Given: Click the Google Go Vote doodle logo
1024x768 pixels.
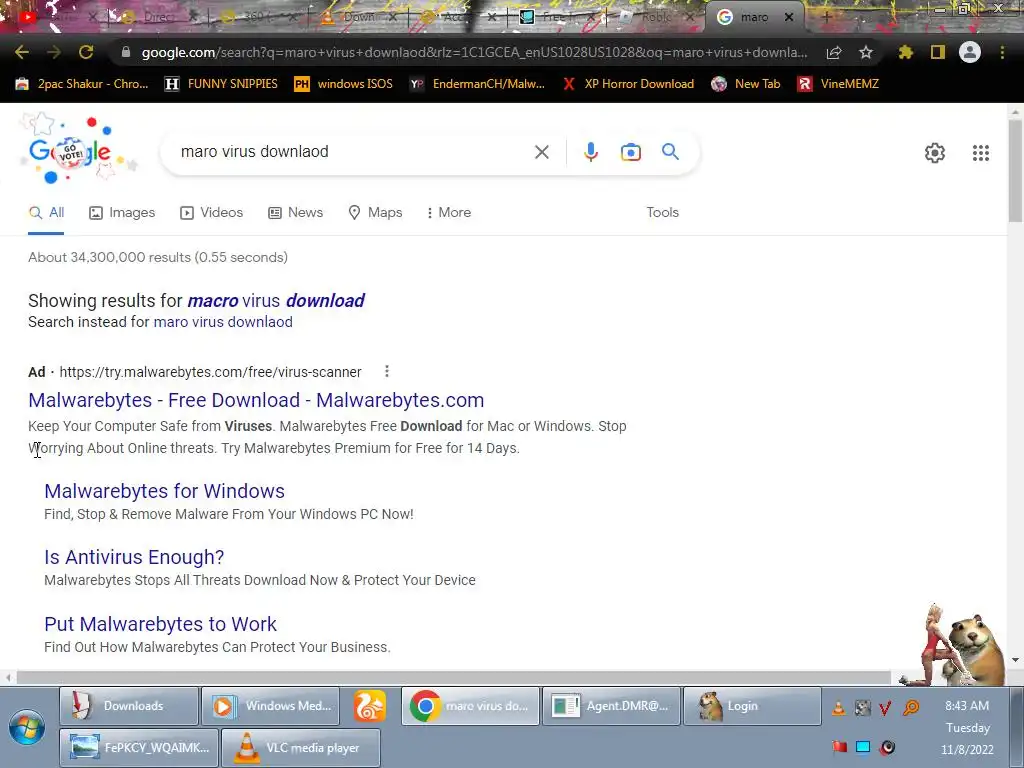Looking at the screenshot, I should coord(71,151).
